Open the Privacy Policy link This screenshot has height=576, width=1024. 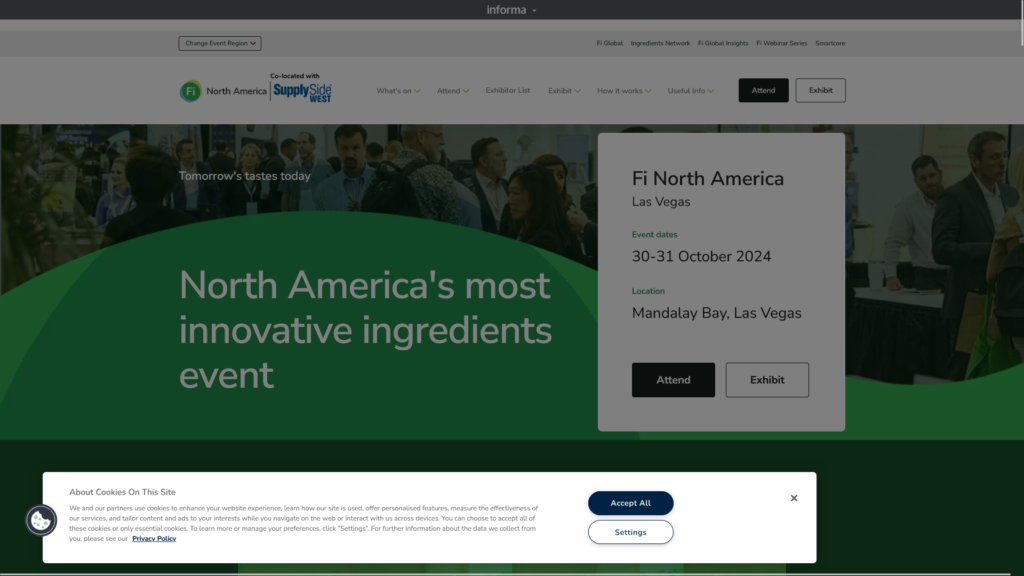click(154, 539)
